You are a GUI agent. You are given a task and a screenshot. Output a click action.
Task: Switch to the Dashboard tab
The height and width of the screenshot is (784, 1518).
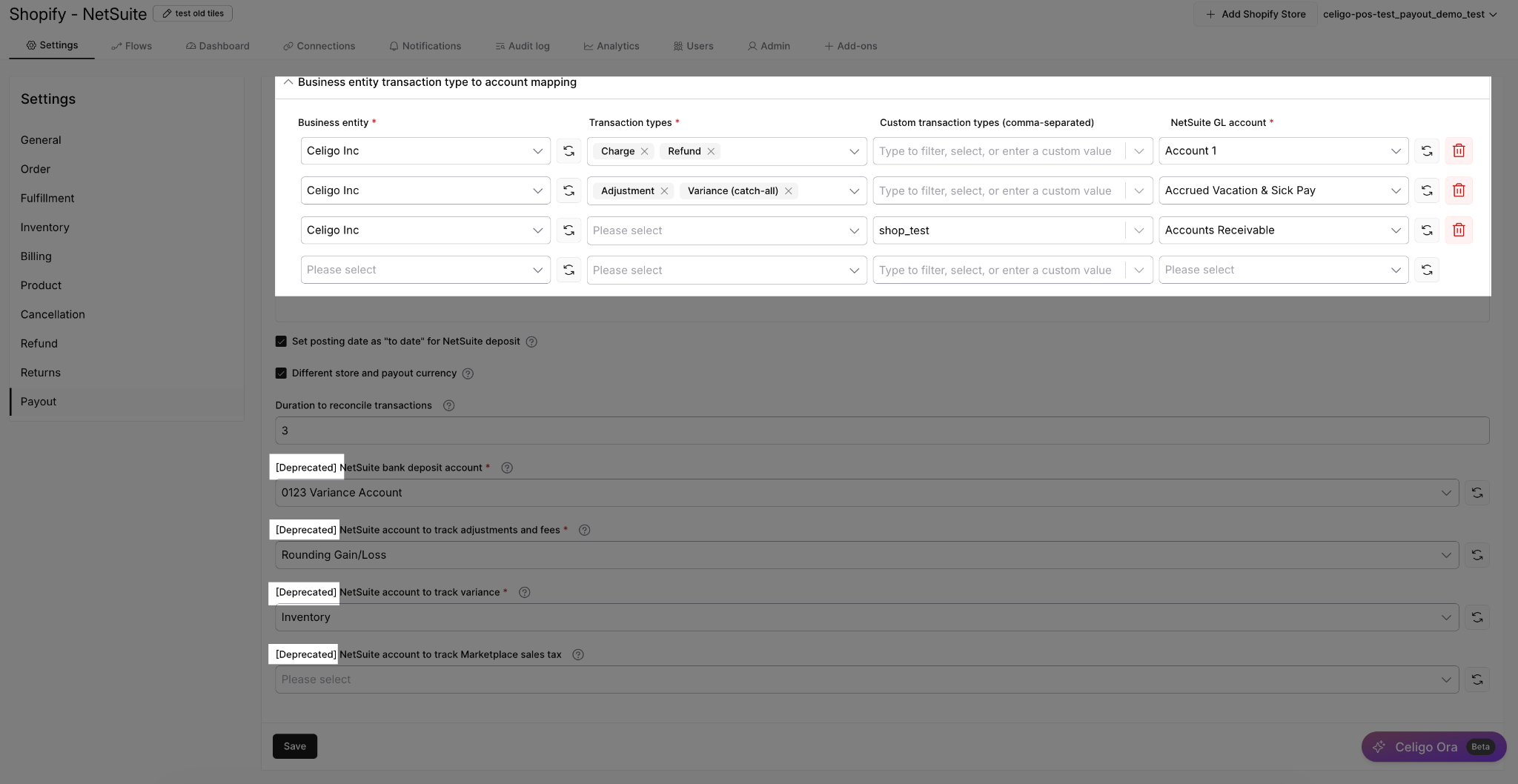[218, 46]
